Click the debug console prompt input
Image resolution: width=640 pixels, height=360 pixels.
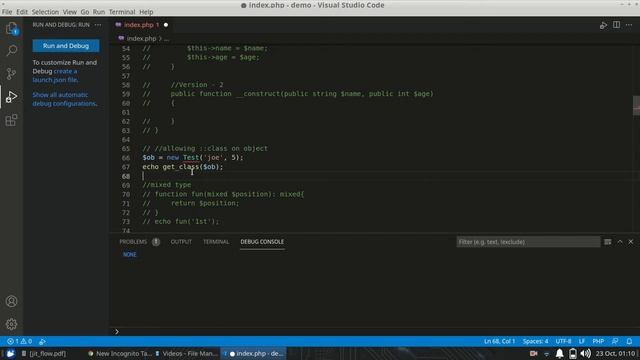click(376, 331)
